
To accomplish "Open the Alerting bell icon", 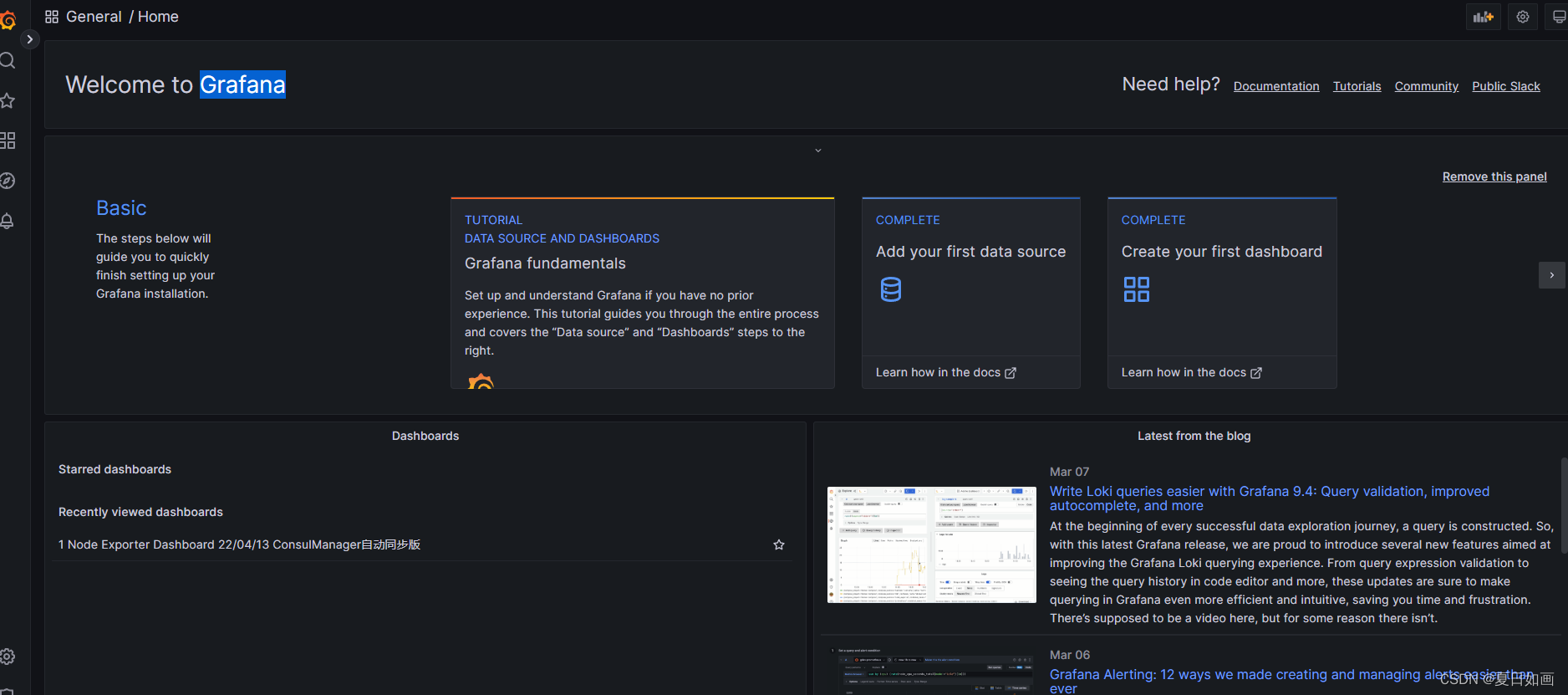I will tap(8, 221).
